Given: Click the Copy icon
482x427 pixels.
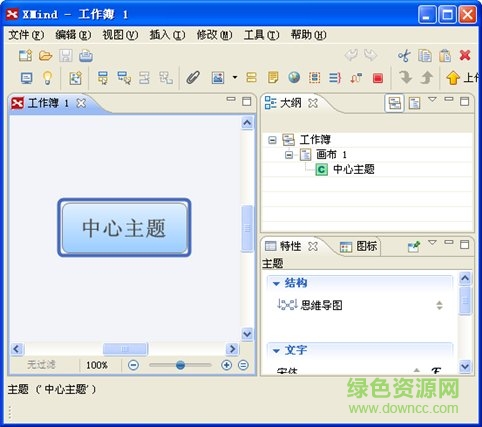Looking at the screenshot, I should 425,55.
